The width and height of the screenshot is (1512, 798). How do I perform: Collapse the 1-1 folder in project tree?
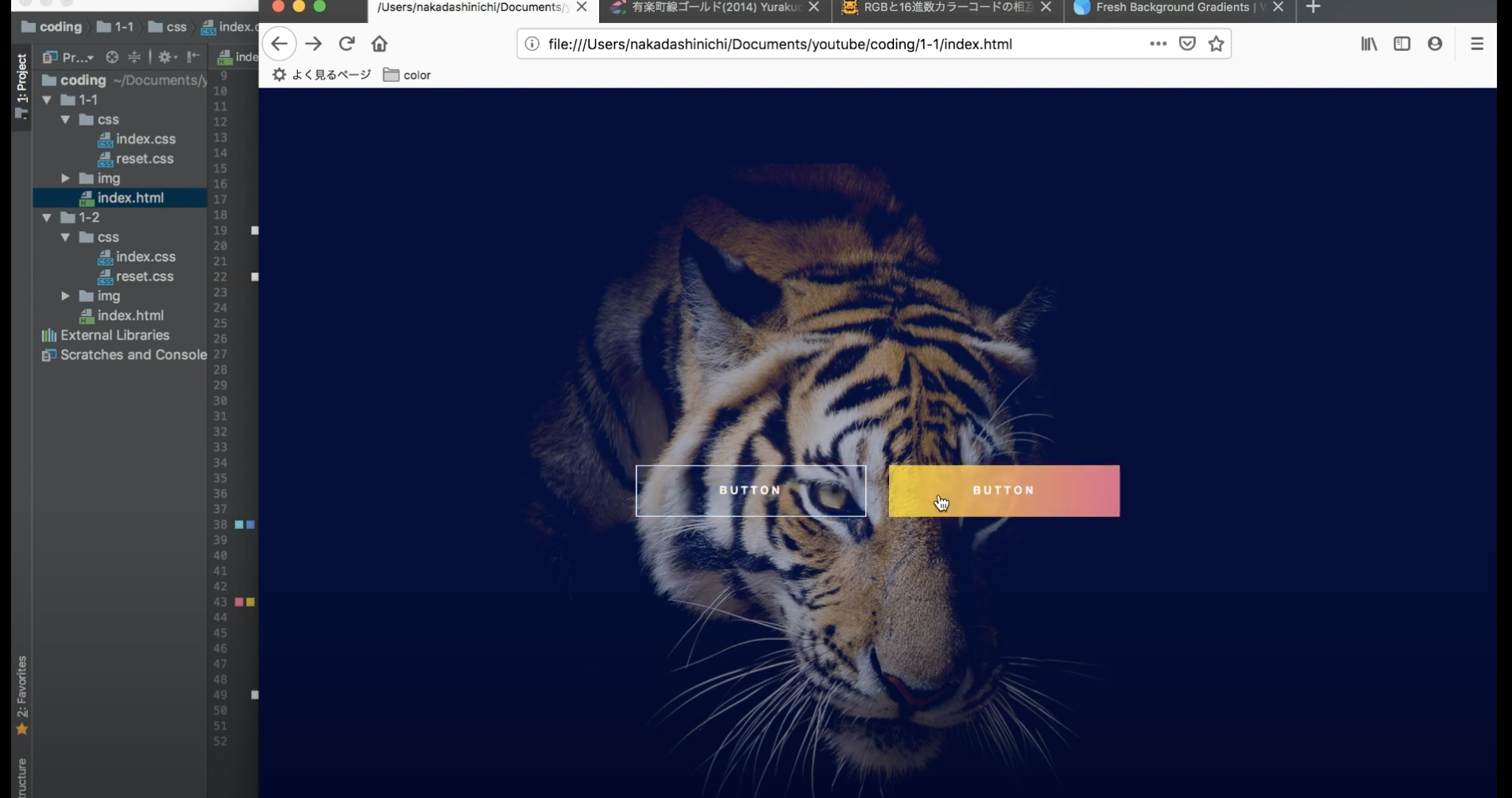(x=48, y=100)
